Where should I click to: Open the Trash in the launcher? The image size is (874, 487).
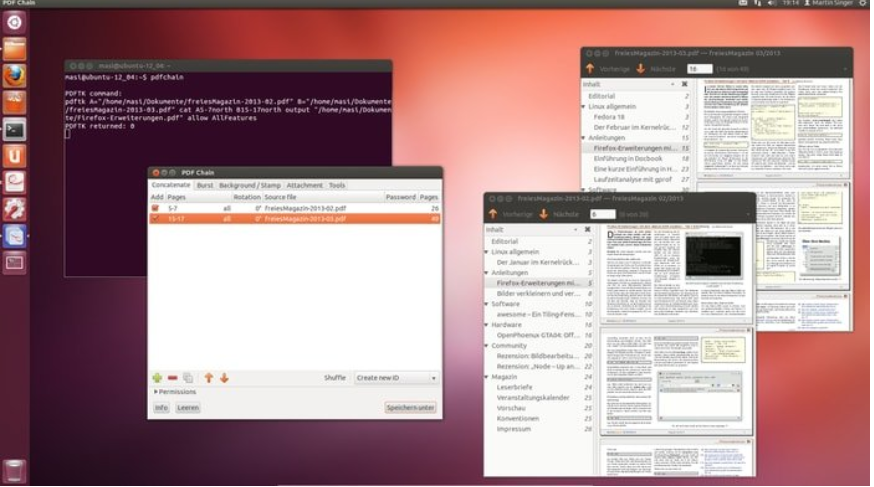pos(14,471)
